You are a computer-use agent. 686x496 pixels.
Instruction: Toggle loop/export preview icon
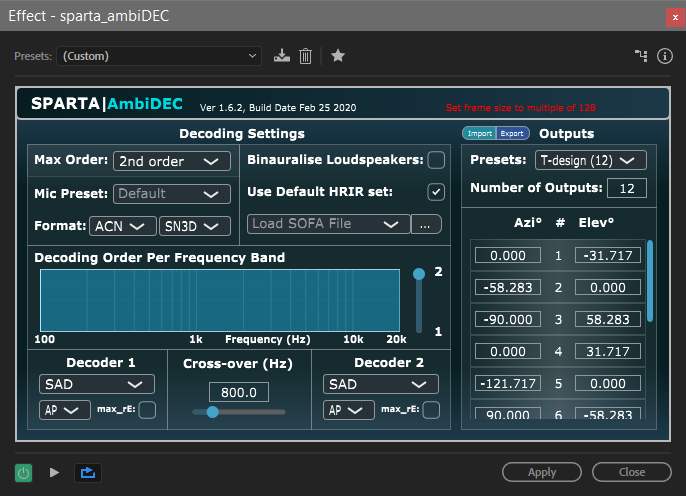[x=88, y=473]
